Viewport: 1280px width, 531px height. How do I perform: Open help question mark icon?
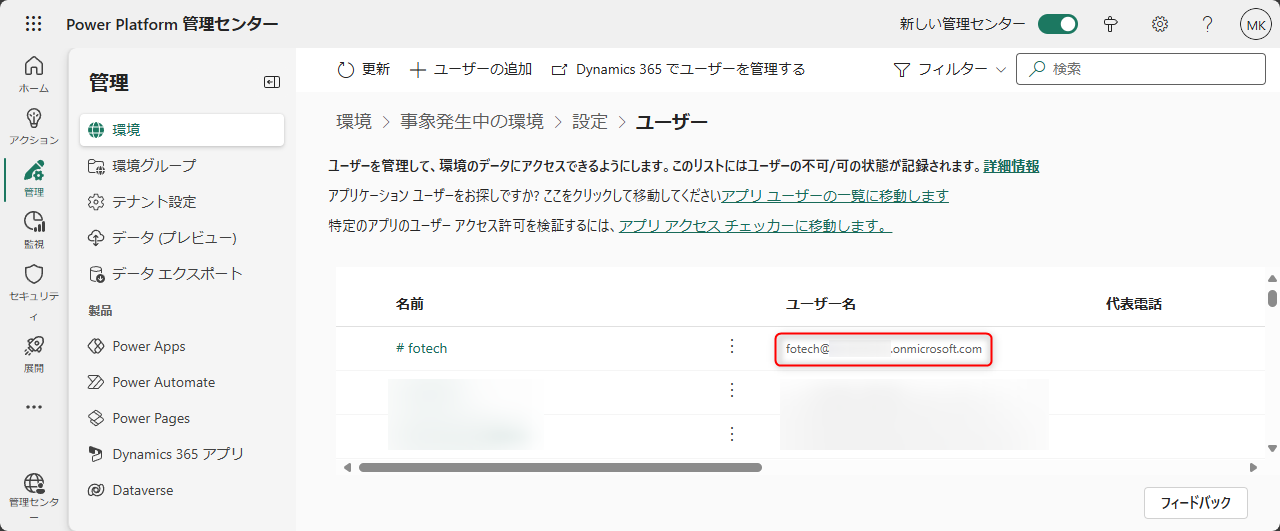coord(1207,24)
